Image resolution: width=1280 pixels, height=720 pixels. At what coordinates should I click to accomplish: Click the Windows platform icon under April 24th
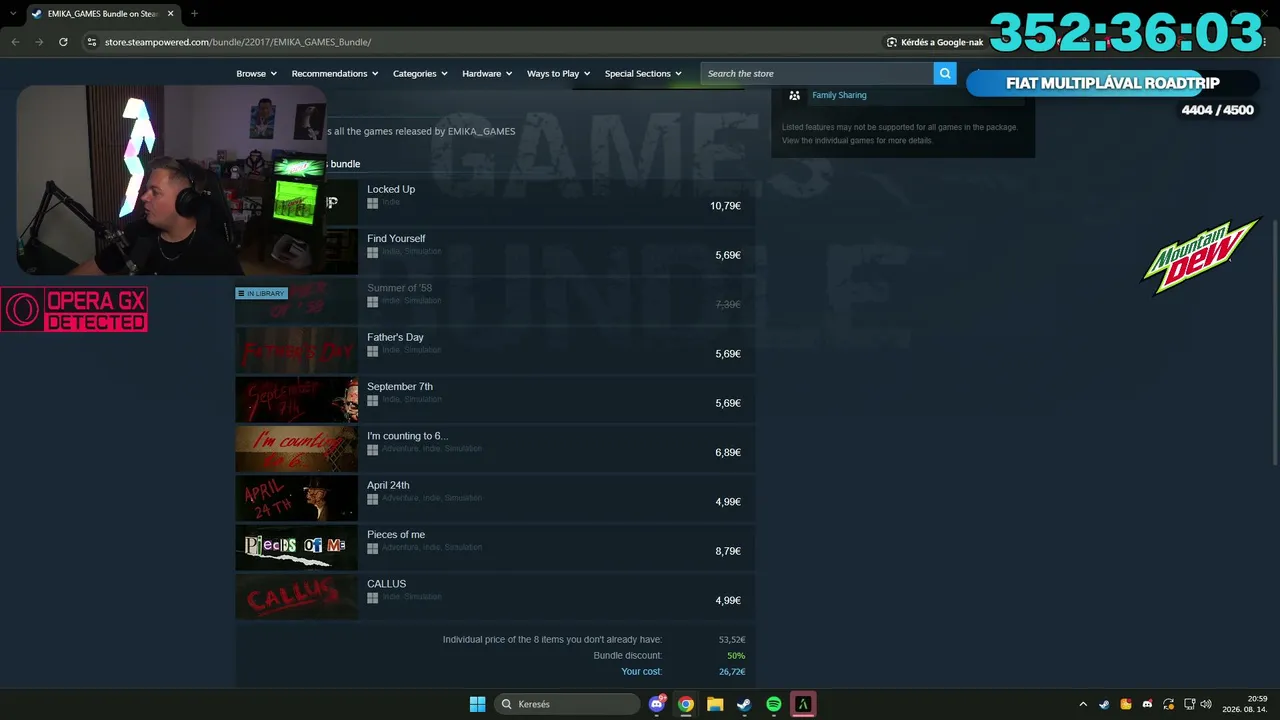[x=372, y=499]
